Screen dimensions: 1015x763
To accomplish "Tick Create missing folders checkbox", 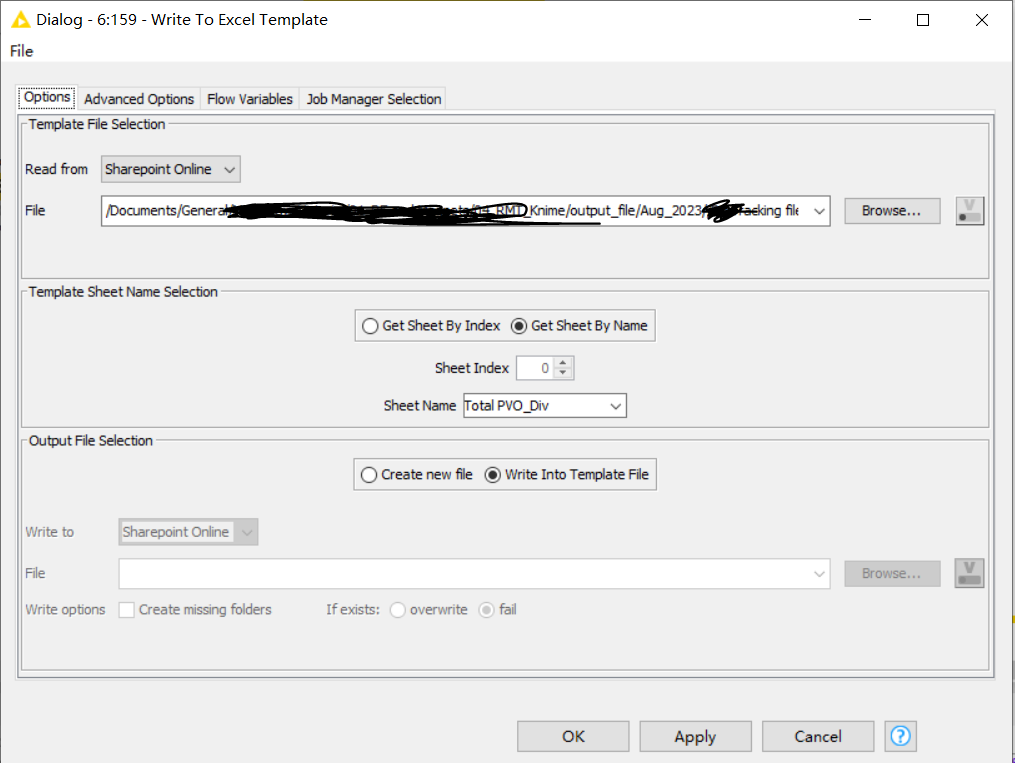I will (x=126, y=610).
